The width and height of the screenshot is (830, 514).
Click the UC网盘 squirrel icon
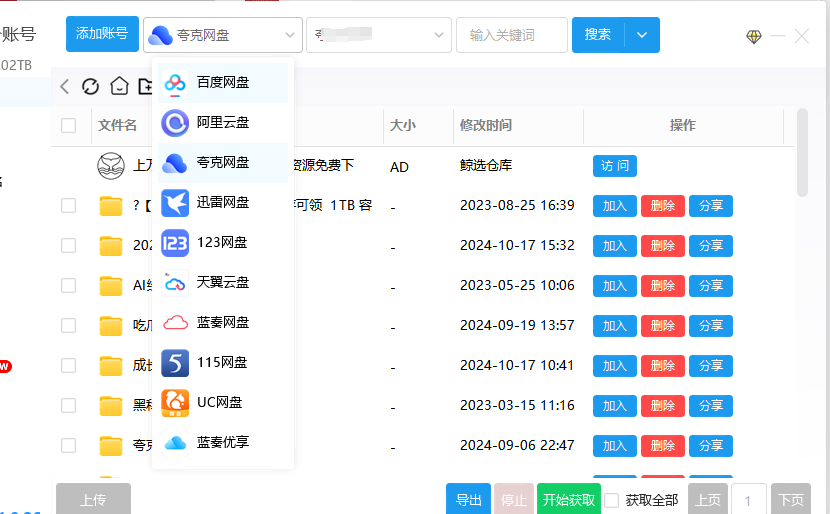(175, 403)
